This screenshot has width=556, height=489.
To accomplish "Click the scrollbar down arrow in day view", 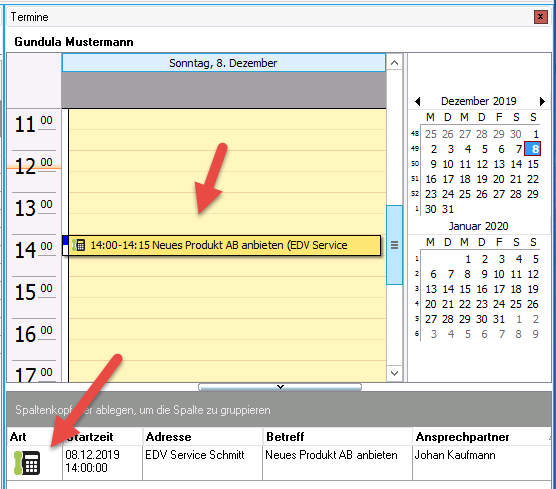I will [x=394, y=373].
